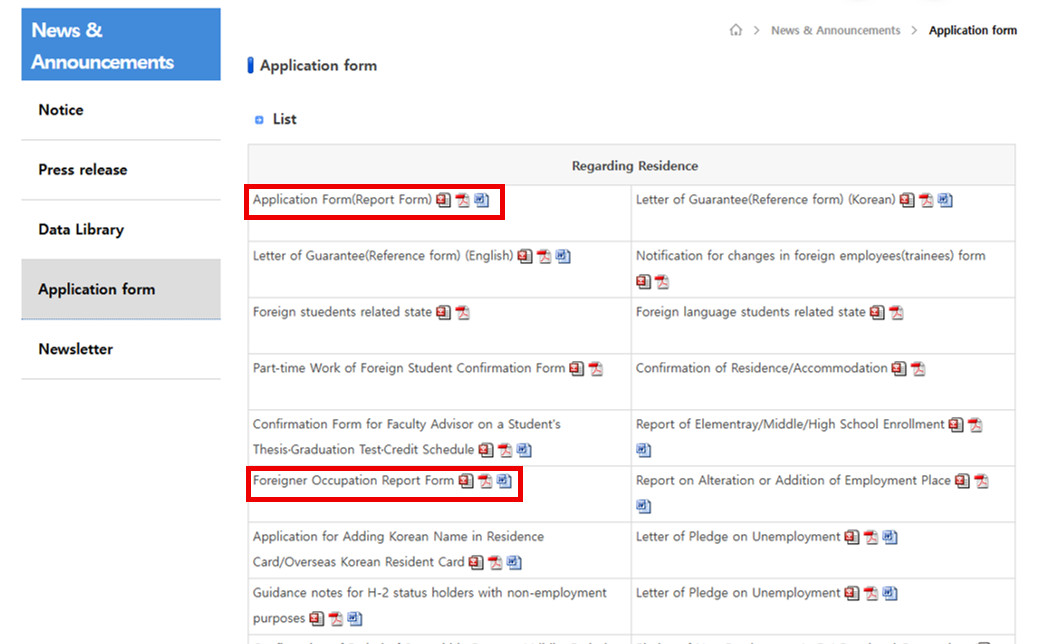Click the Application form sidebar item
Viewport: 1044px width, 644px height.
point(97,289)
